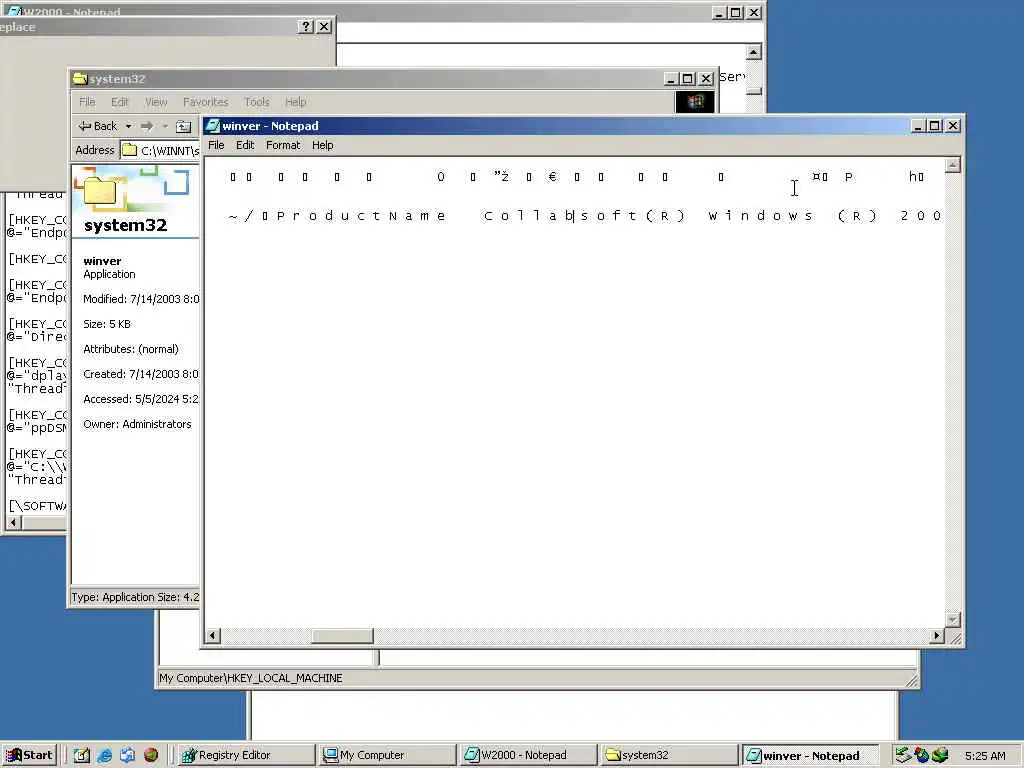
Task: Click the Forward arrow in system32 toolbar
Action: tap(147, 126)
